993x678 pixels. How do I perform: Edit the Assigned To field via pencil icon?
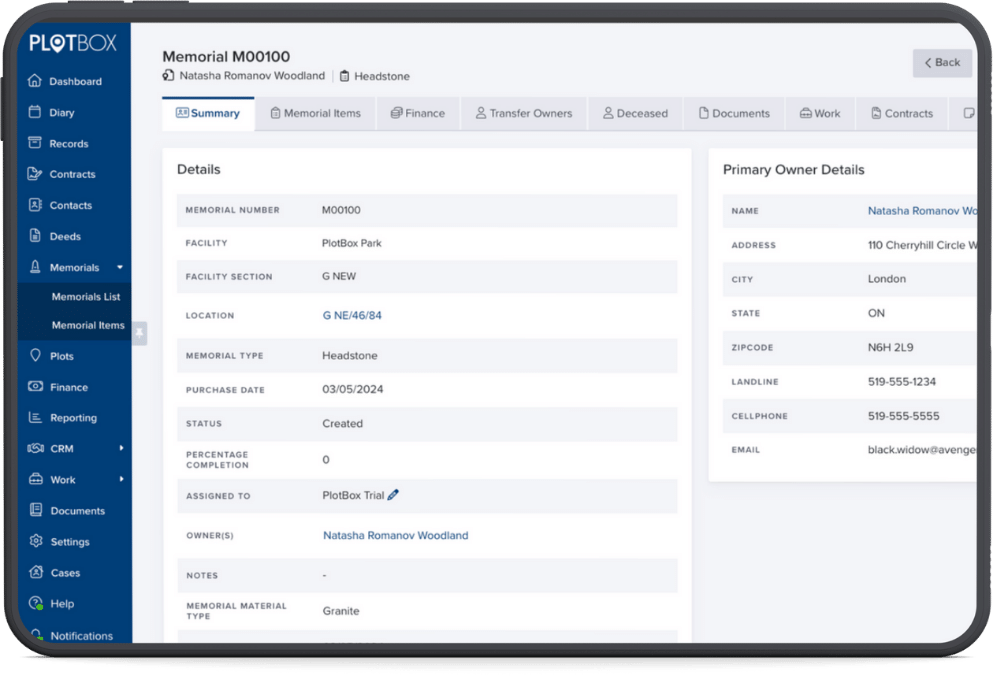coord(393,494)
